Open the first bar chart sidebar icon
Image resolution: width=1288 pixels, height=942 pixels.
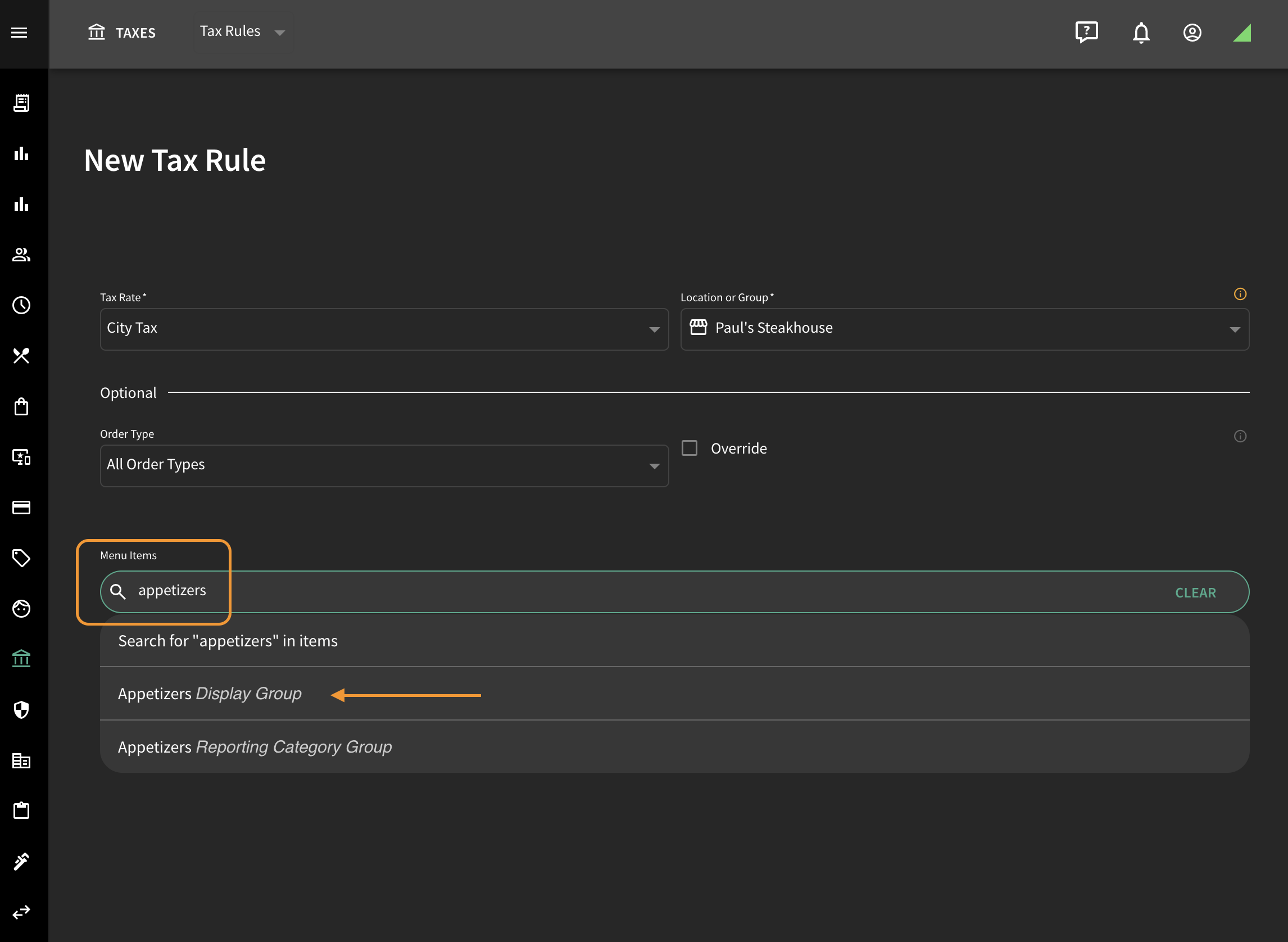click(21, 154)
